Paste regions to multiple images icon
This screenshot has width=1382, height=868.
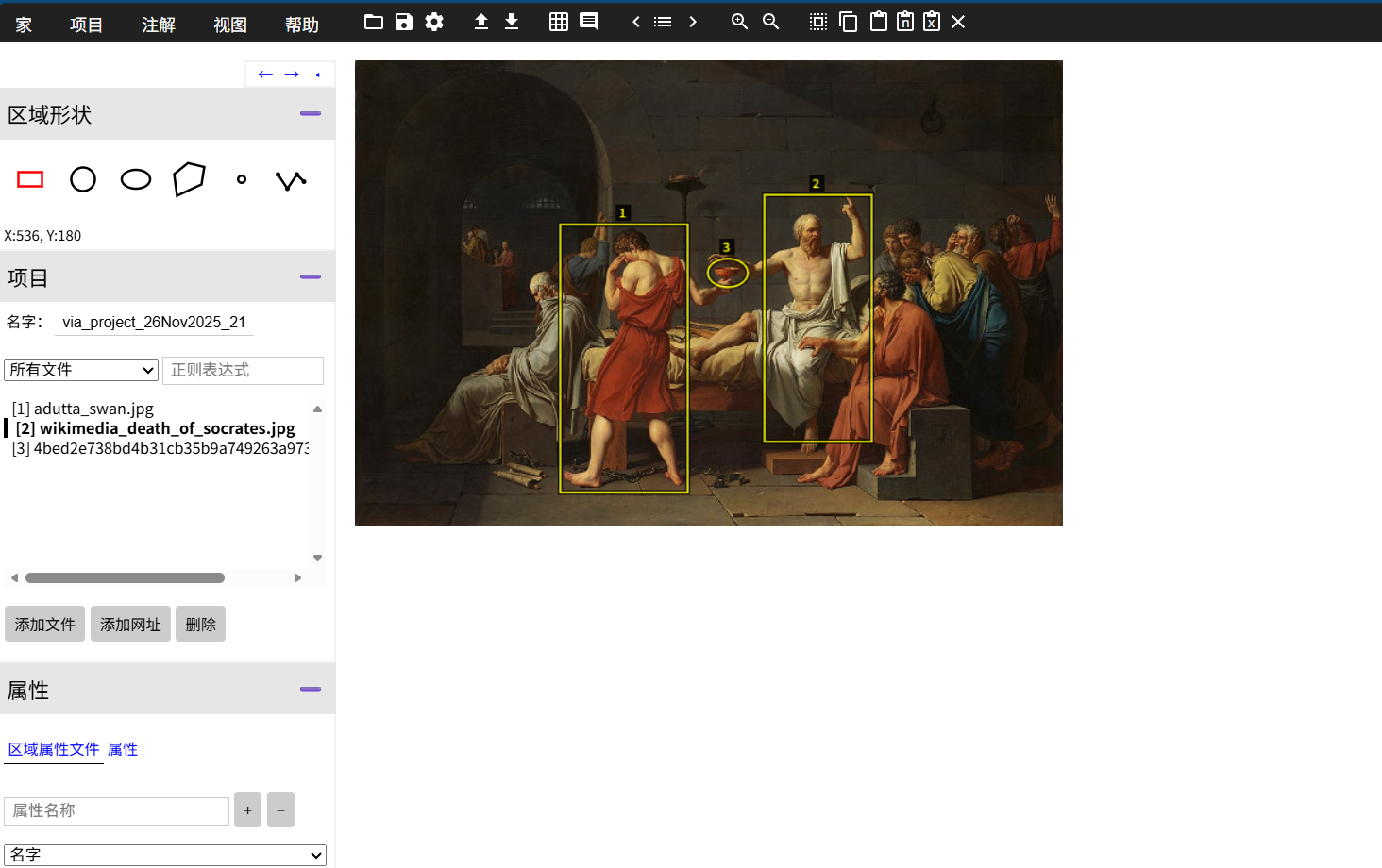905,22
